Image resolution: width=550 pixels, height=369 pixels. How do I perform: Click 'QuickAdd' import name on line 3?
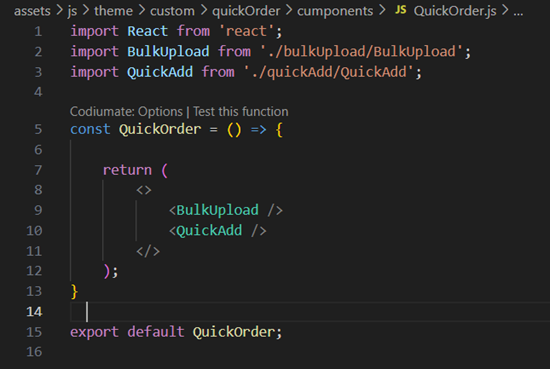point(160,72)
